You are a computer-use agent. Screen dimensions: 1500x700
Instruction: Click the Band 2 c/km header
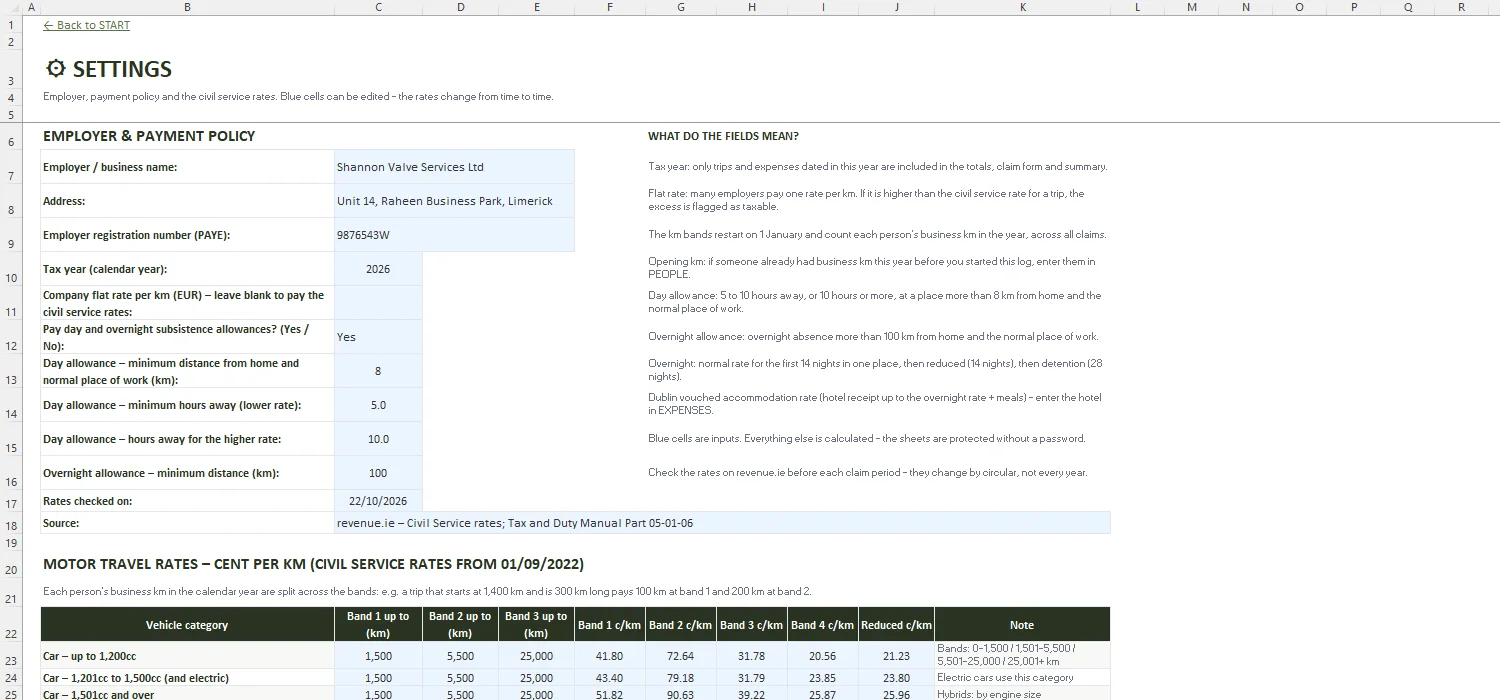coord(680,625)
